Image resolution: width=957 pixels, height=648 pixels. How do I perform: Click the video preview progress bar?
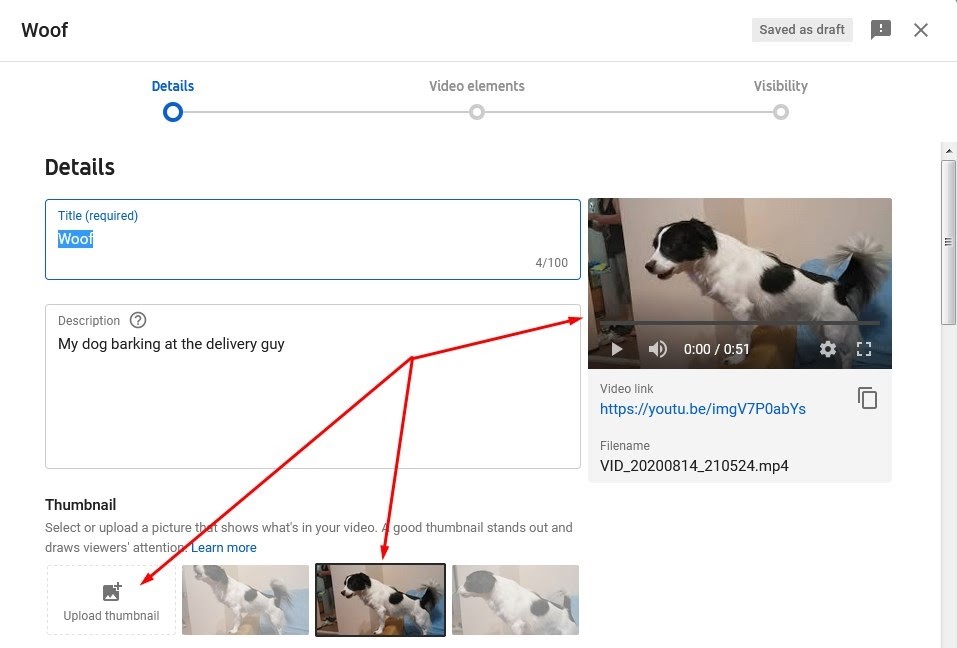[x=739, y=322]
